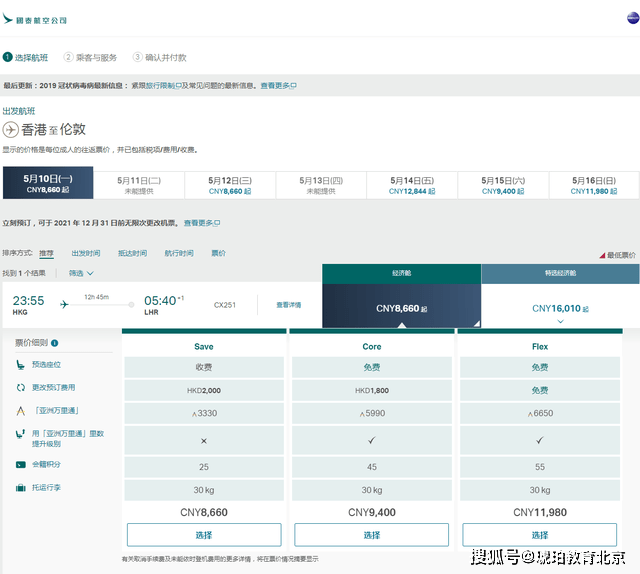The width and height of the screenshot is (640, 574).
Task: Click the oneworld alliance logo
Action: [631, 18]
